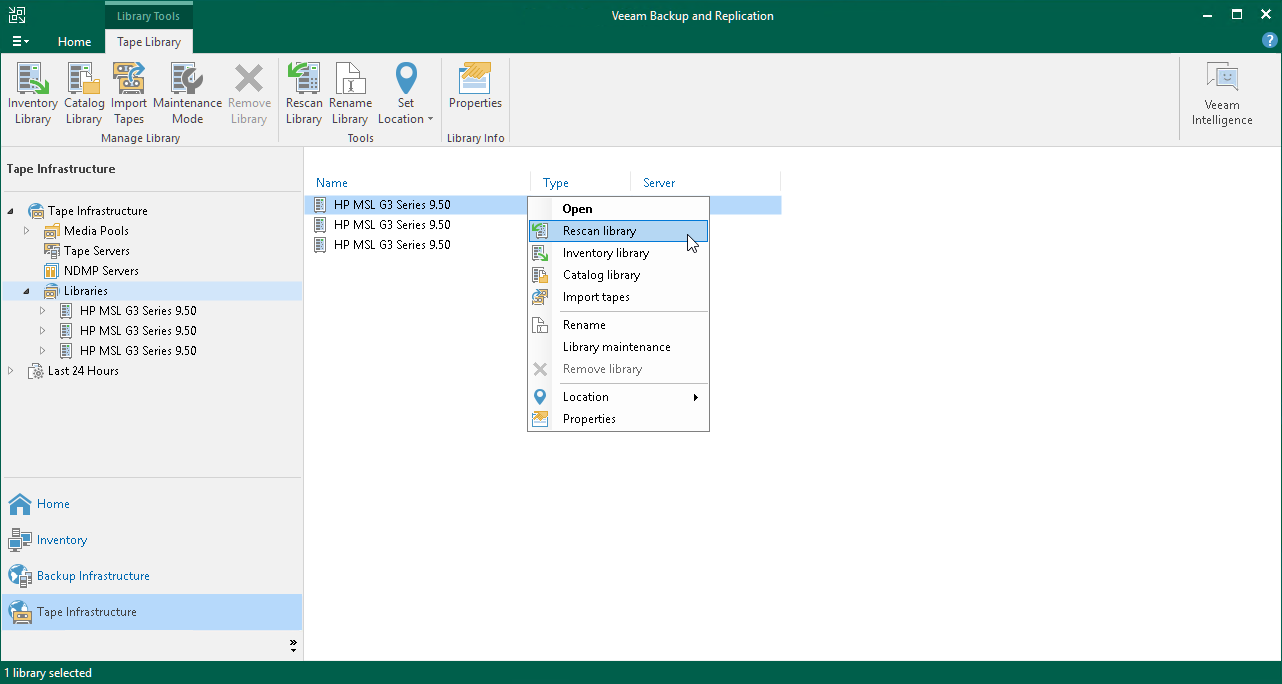Image resolution: width=1282 pixels, height=684 pixels.
Task: Click the help question mark icon
Action: (1270, 41)
